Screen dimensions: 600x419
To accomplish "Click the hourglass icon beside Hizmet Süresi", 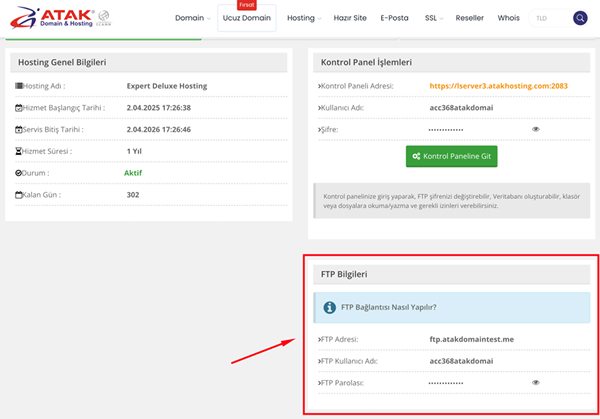I will point(18,151).
